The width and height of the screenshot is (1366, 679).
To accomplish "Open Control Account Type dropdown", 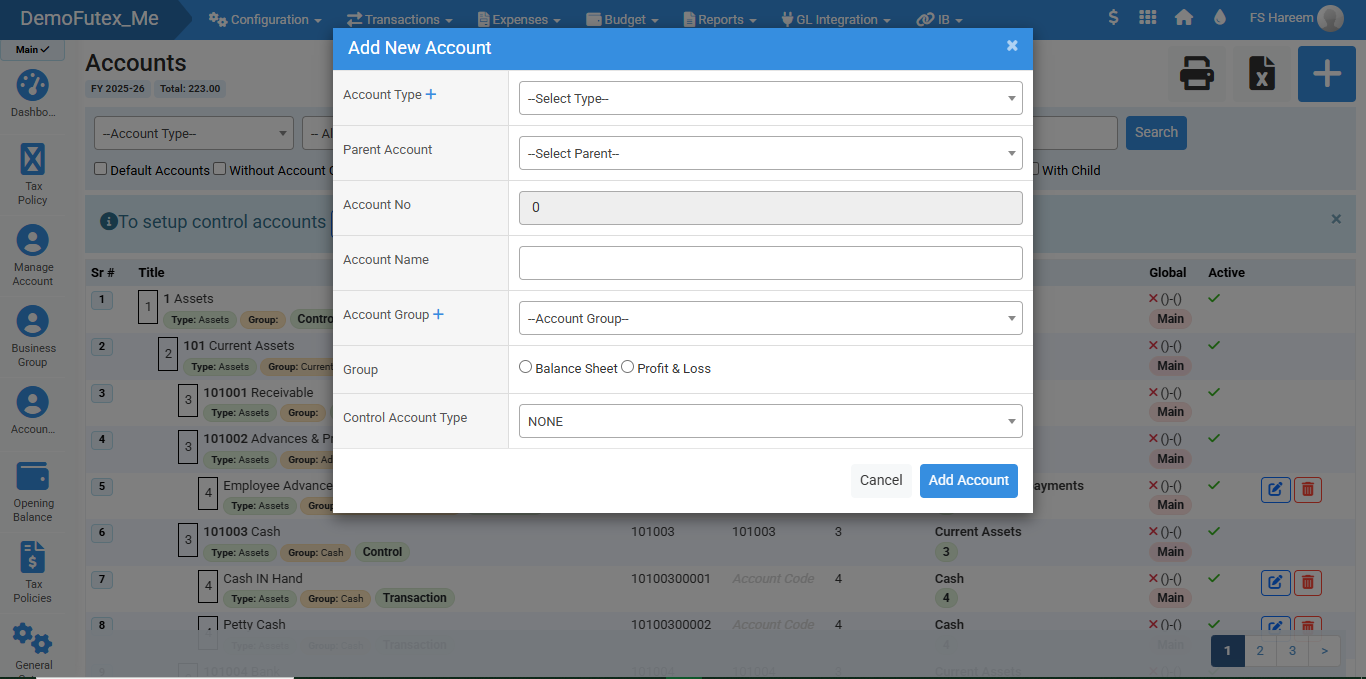I will 770,422.
